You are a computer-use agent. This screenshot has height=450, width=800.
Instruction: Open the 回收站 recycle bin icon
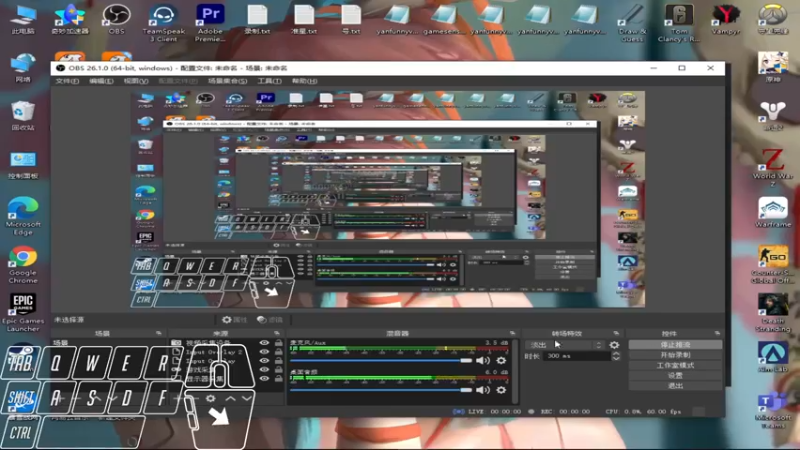pos(22,115)
